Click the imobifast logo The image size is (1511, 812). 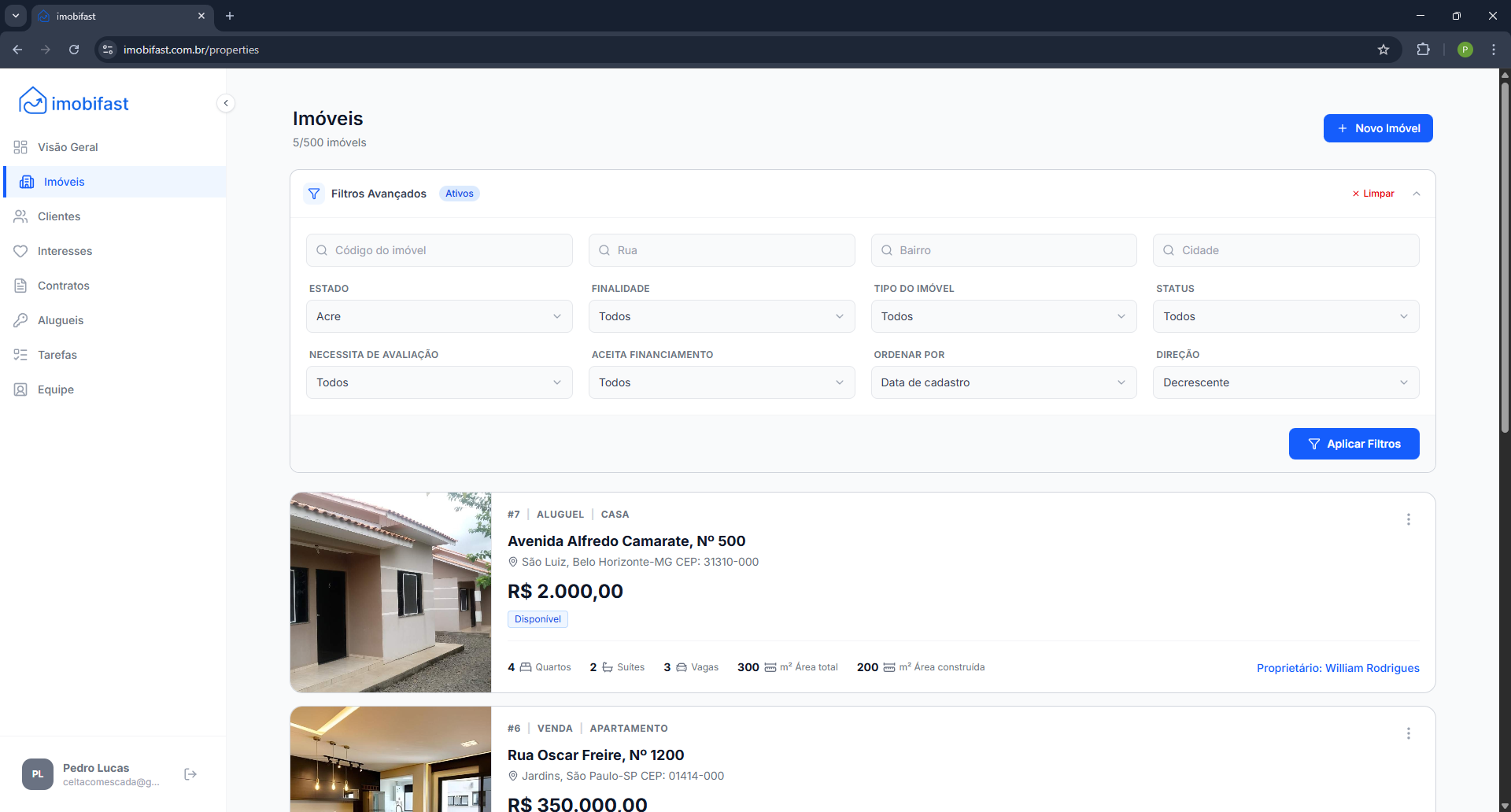coord(73,103)
